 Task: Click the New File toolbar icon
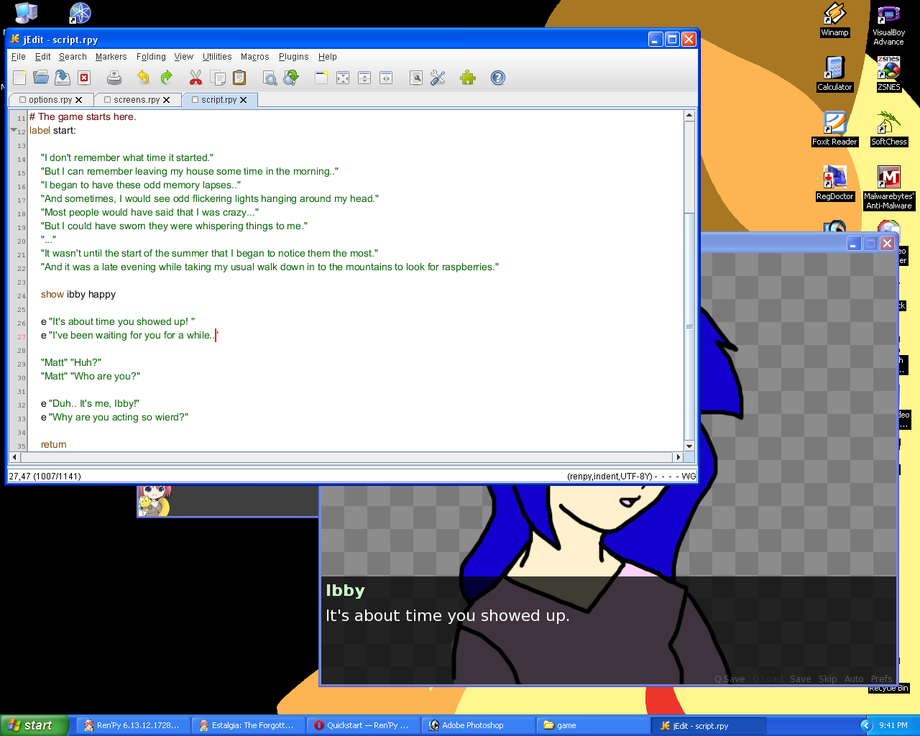click(x=19, y=77)
